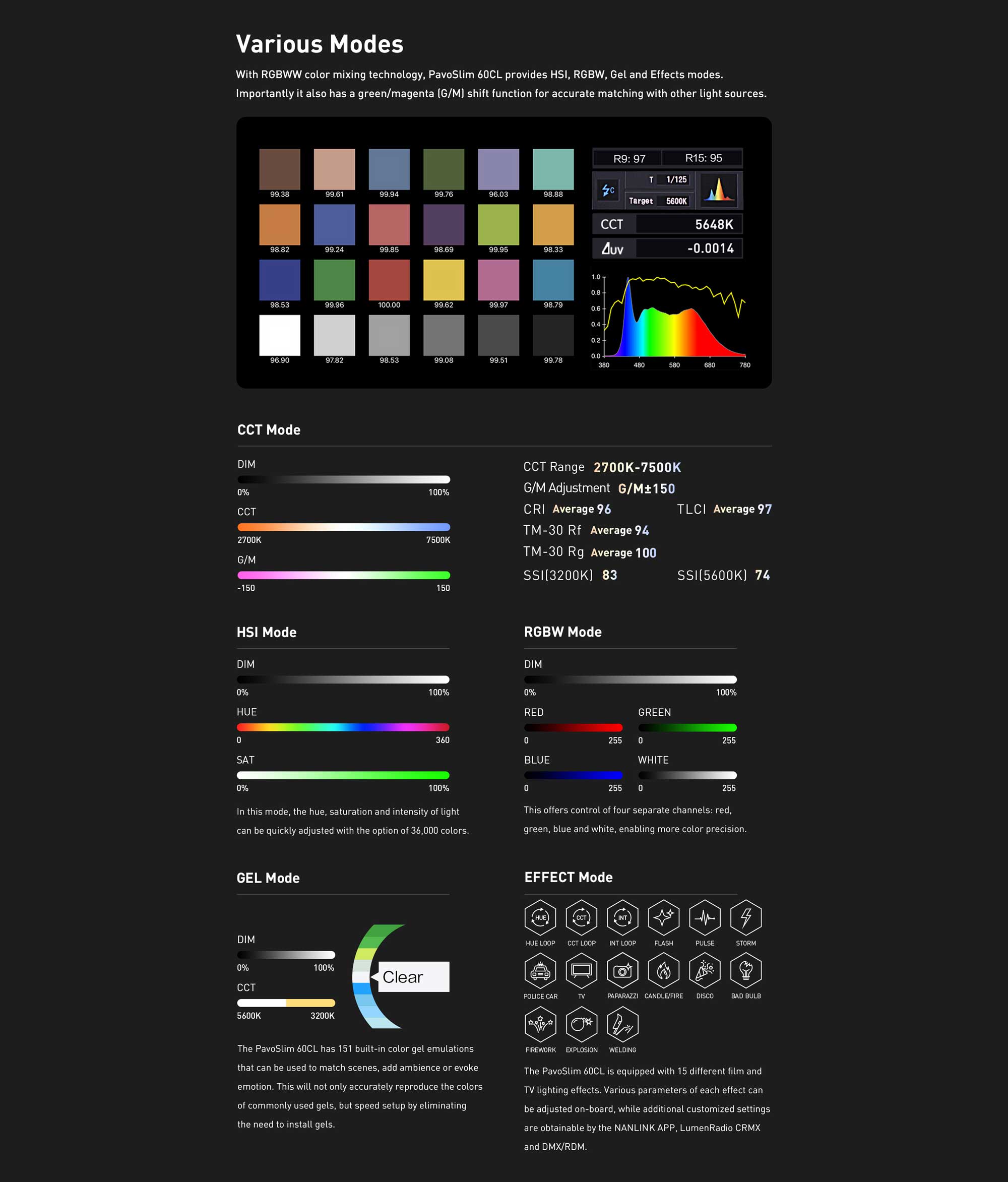
Task: Click the brown swatch labeled 99.38
Action: pyautogui.click(x=280, y=169)
